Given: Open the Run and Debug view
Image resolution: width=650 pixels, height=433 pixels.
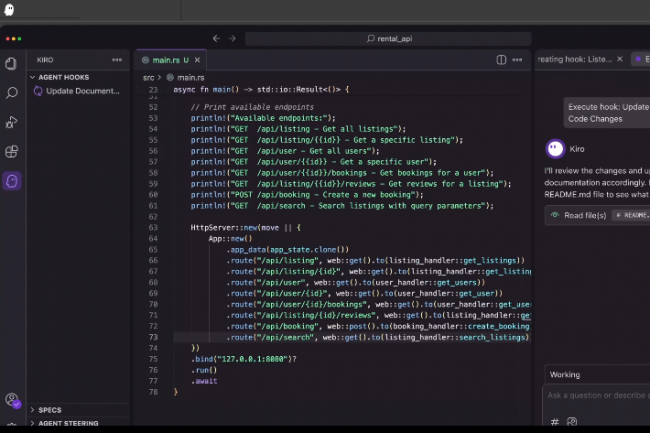Looking at the screenshot, I should [12, 122].
